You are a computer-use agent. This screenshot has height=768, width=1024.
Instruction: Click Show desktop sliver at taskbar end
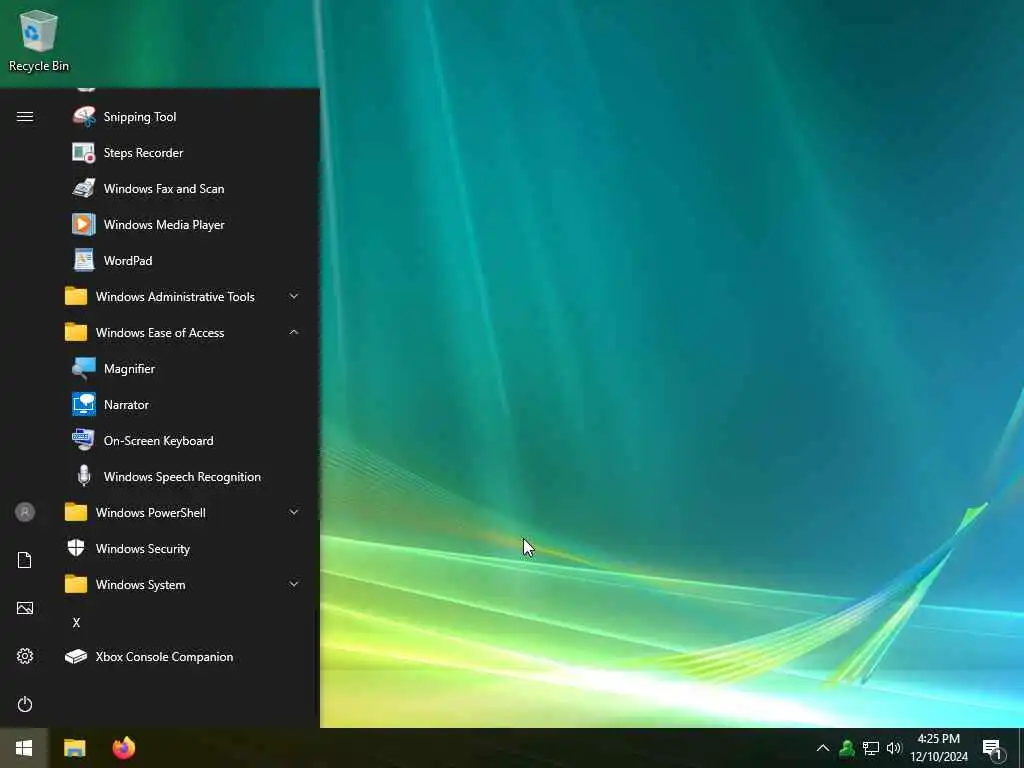pos(1021,748)
